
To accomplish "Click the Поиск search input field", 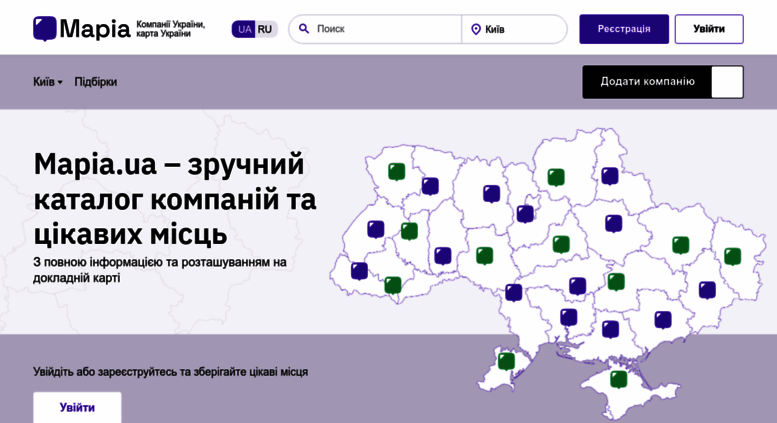I will 375,29.
